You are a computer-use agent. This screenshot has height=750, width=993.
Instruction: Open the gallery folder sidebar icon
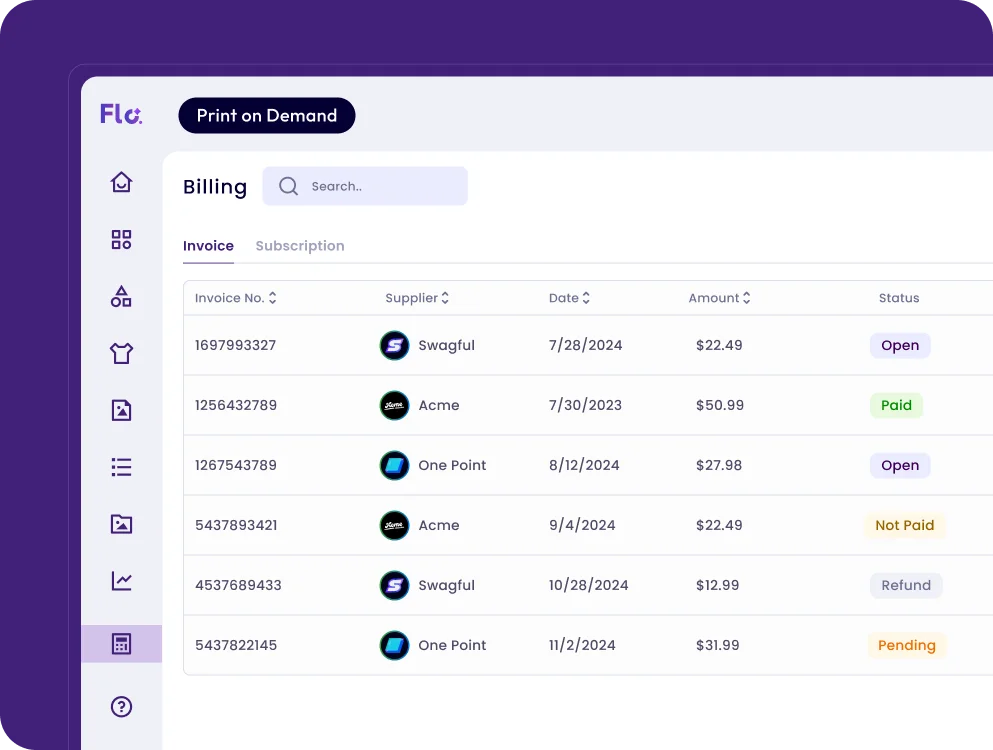(x=121, y=524)
